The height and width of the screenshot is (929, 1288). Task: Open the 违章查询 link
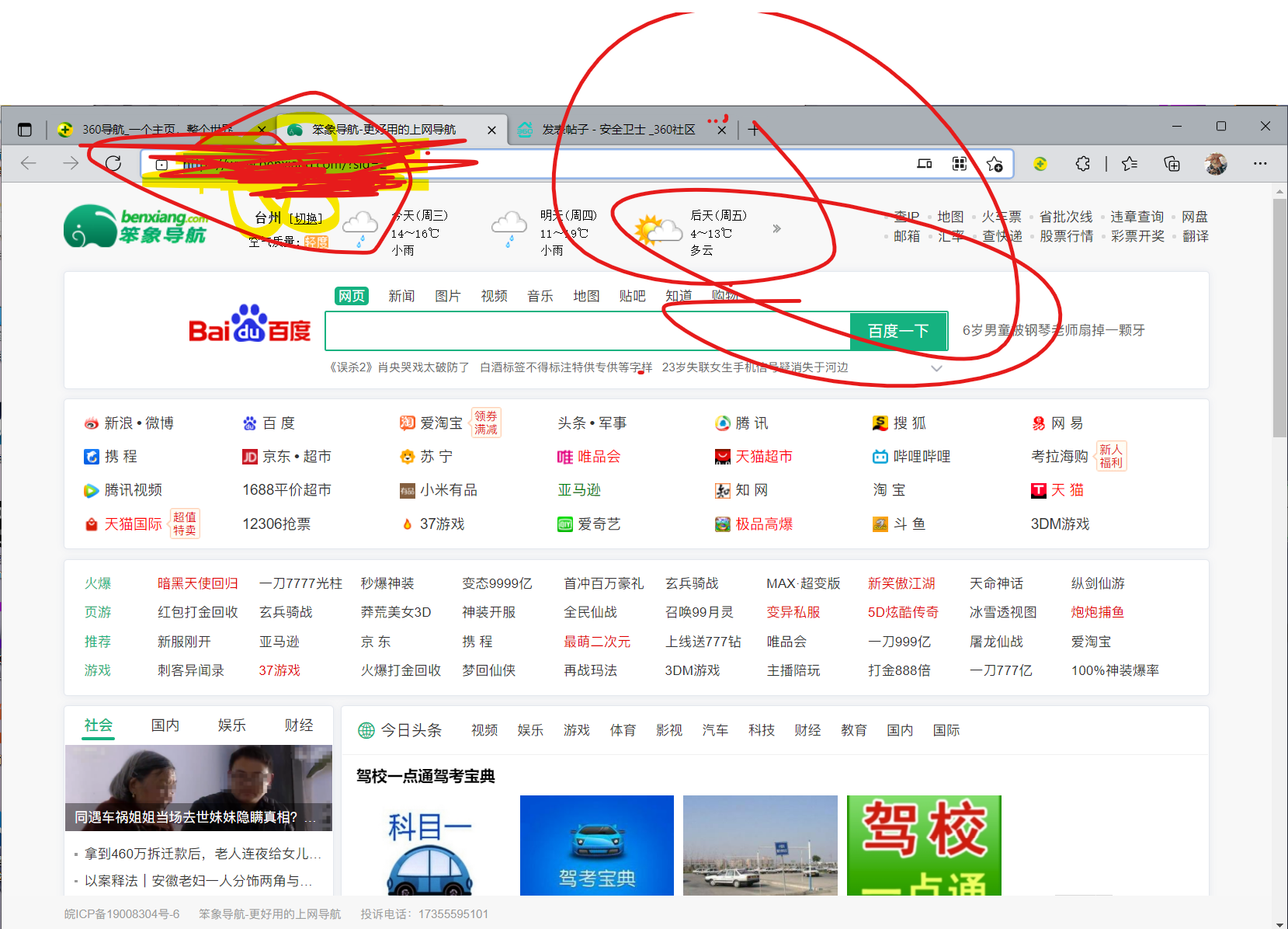1137,217
